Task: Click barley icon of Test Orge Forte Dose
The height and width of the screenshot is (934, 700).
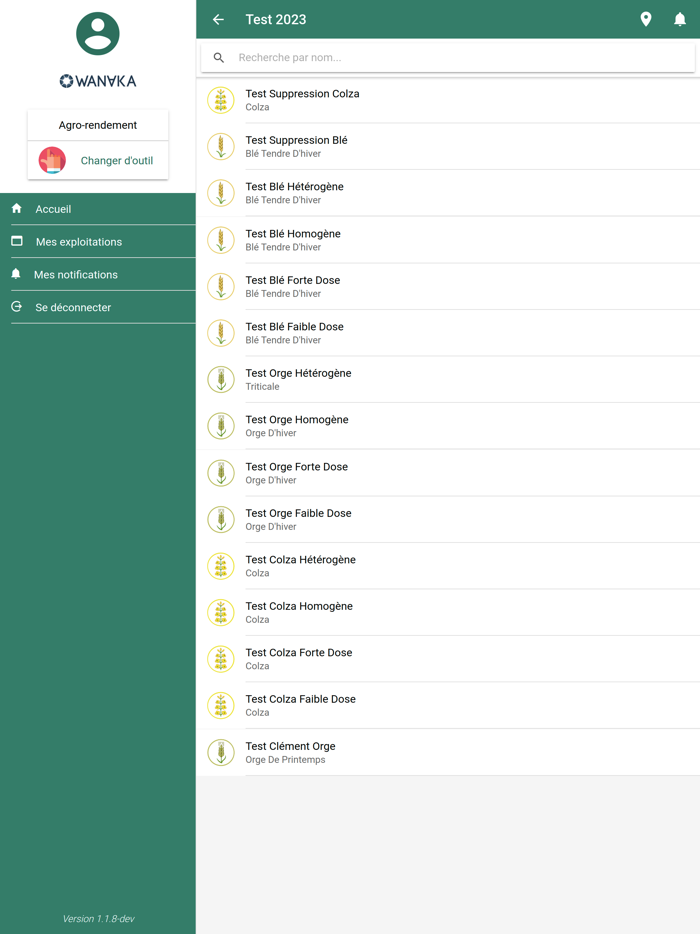Action: coord(221,473)
